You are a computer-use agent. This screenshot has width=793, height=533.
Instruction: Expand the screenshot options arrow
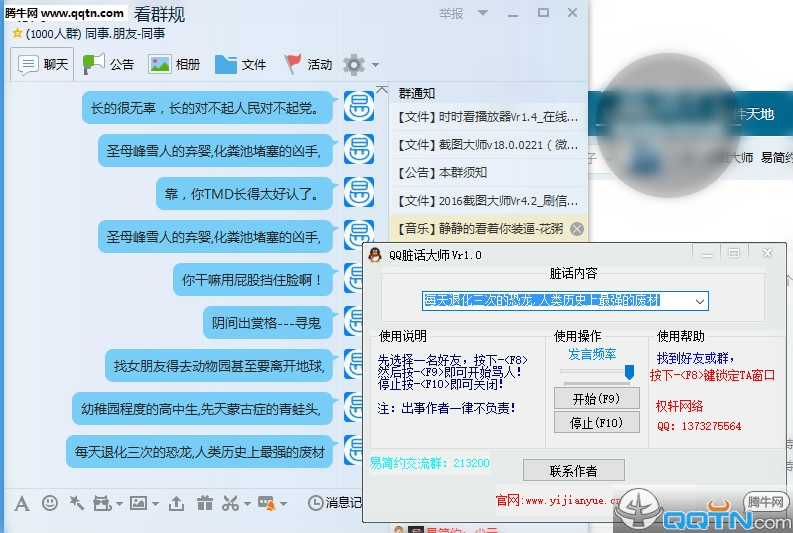click(247, 504)
